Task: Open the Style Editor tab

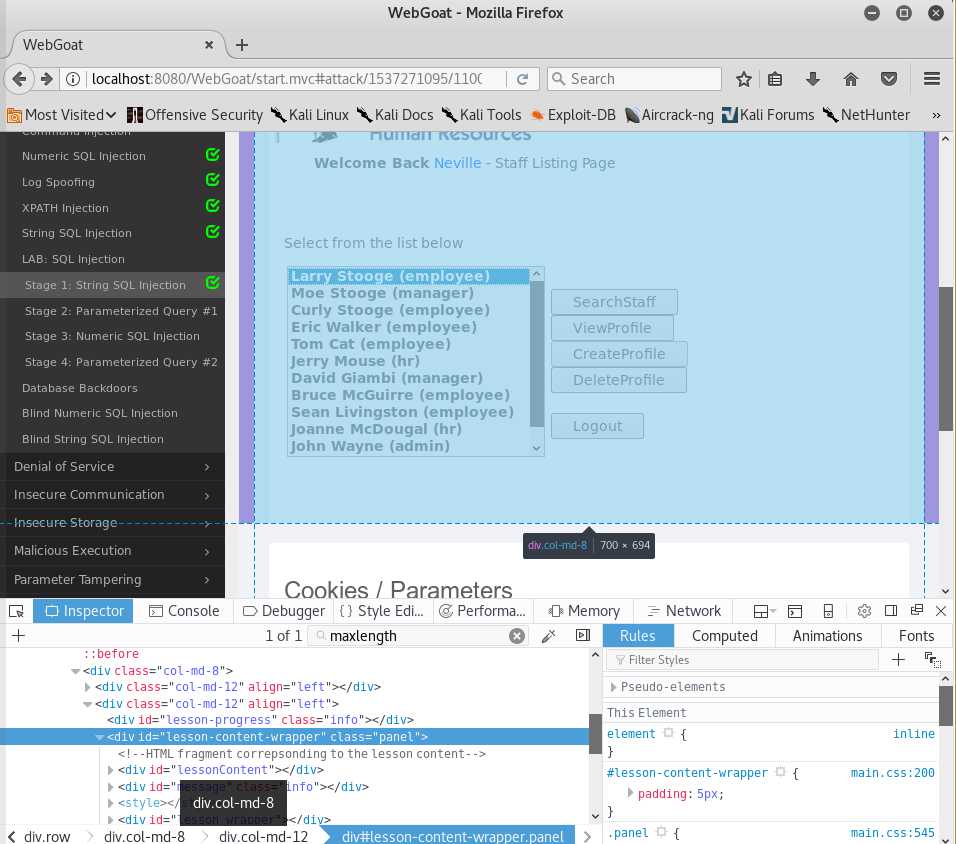Action: (x=382, y=611)
